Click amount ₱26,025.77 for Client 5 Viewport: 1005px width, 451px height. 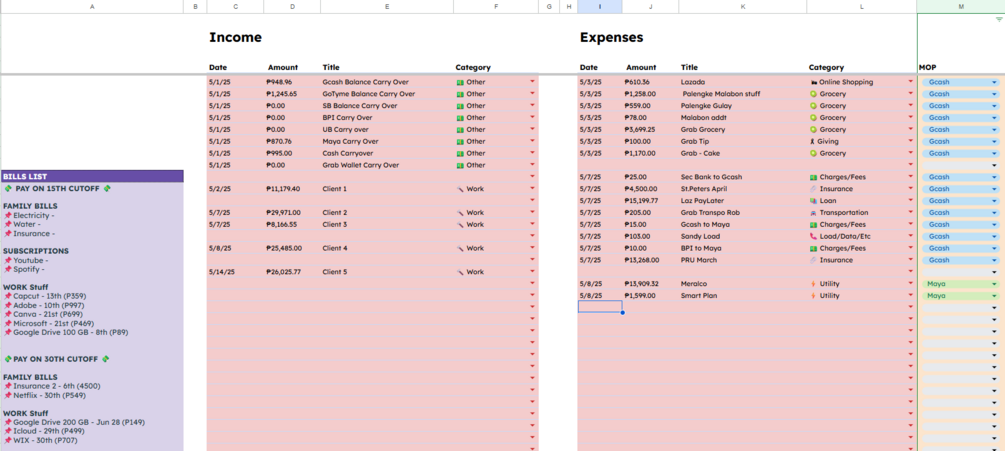coord(283,272)
